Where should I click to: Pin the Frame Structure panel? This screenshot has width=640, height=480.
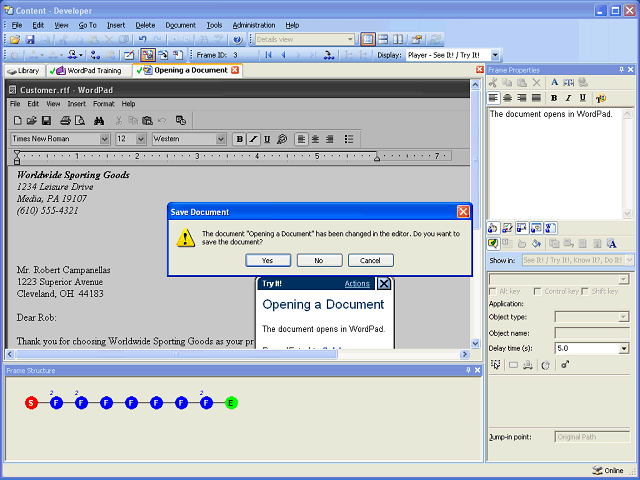[x=469, y=370]
